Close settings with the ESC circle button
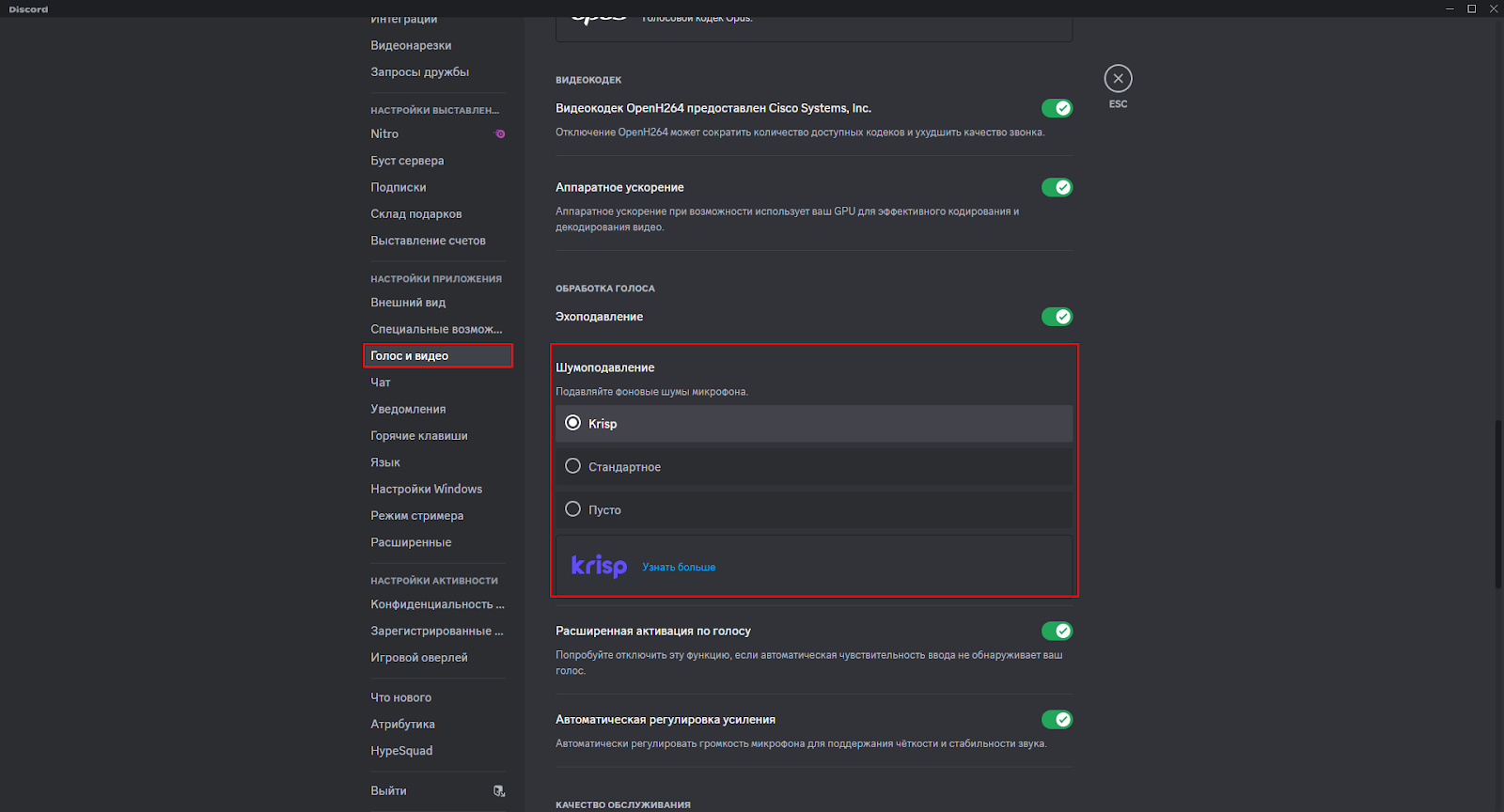This screenshot has height=812, width=1504. click(x=1118, y=79)
